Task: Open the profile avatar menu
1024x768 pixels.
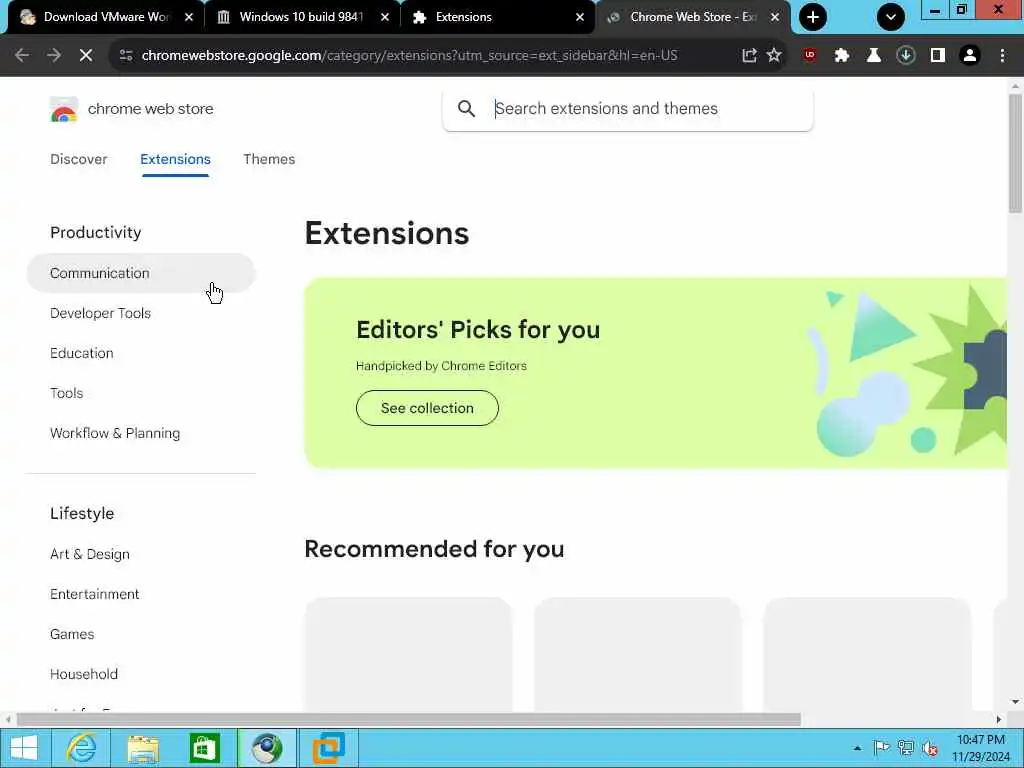Action: pyautogui.click(x=970, y=56)
